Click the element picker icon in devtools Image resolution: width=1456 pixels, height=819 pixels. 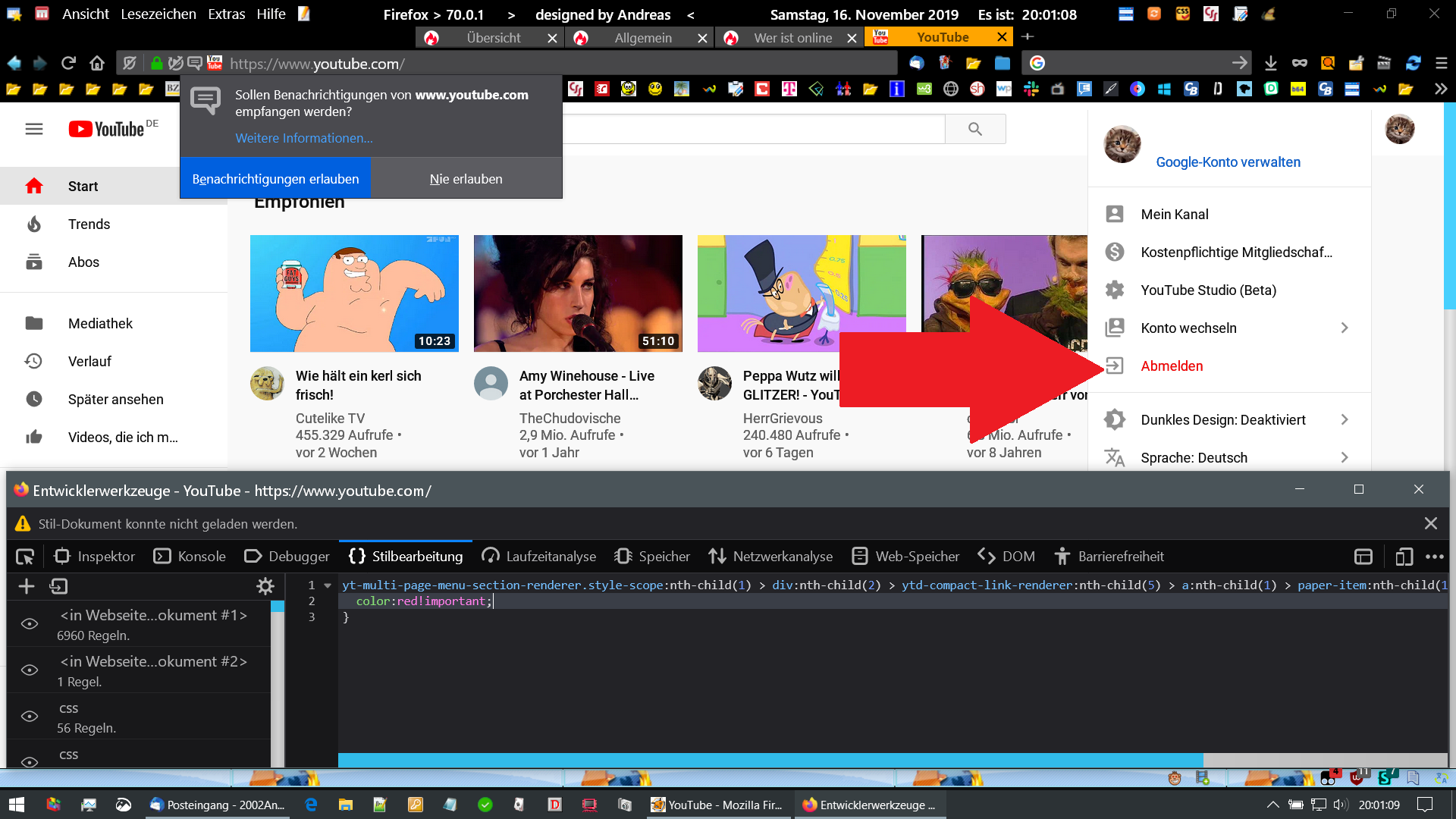point(25,557)
